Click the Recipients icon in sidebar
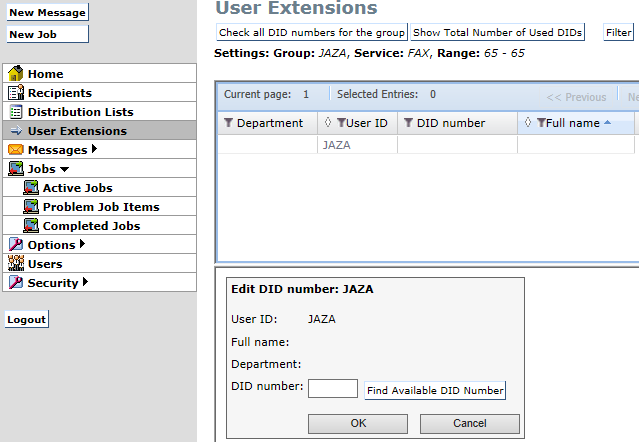The image size is (639, 442). 15,93
